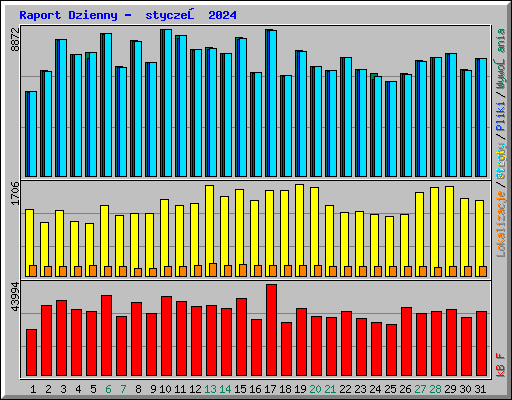Click the 8872 y-axis value
The width and height of the screenshot is (512, 400).
[15, 39]
